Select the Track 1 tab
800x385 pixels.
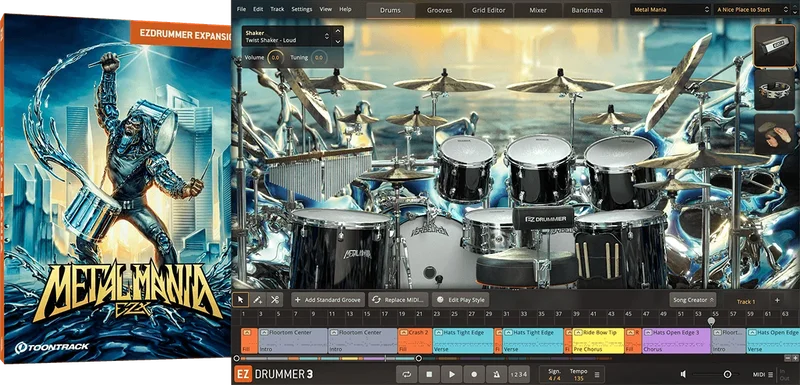click(x=746, y=301)
